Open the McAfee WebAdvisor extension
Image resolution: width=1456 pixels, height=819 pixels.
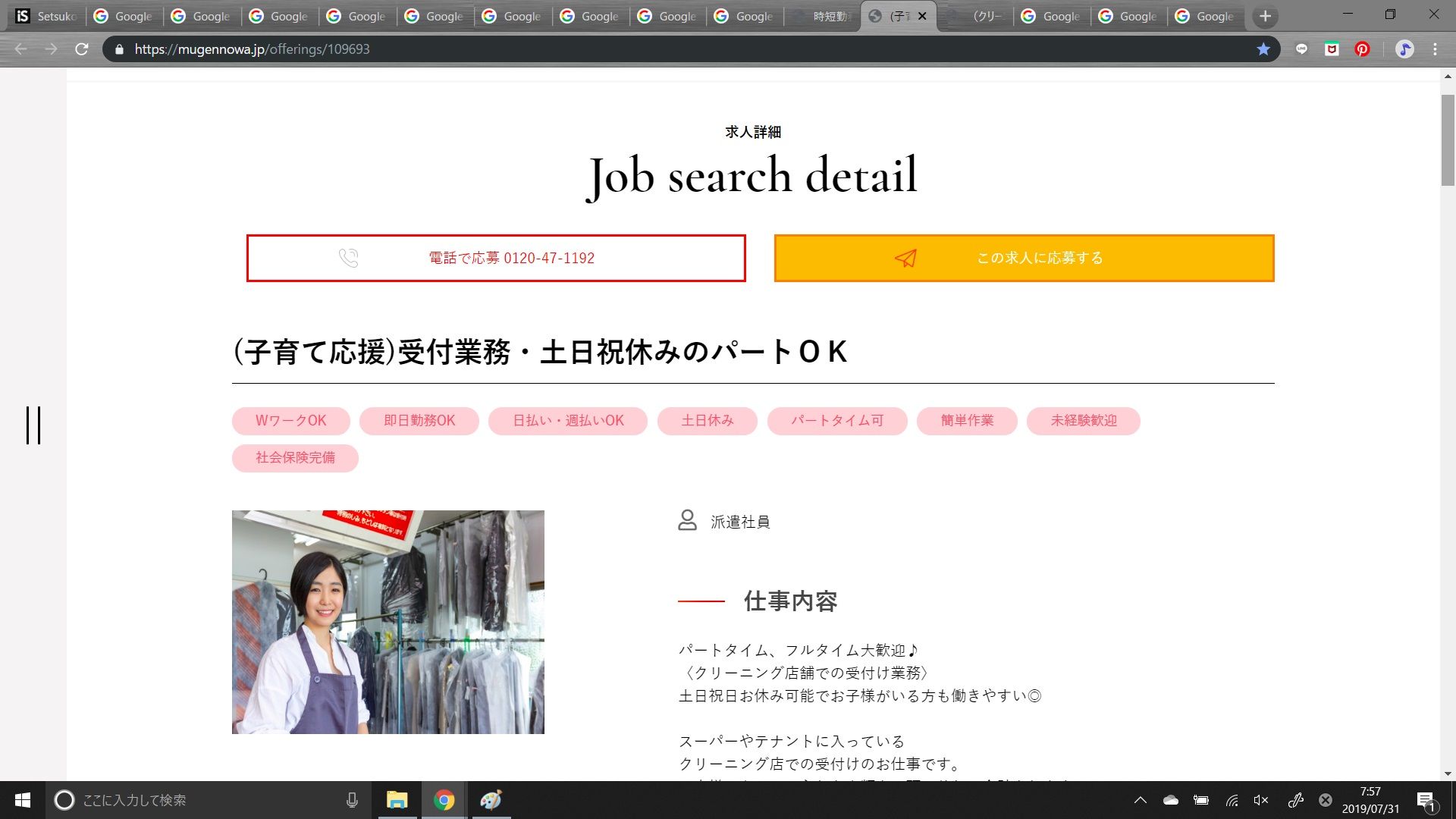pyautogui.click(x=1332, y=49)
